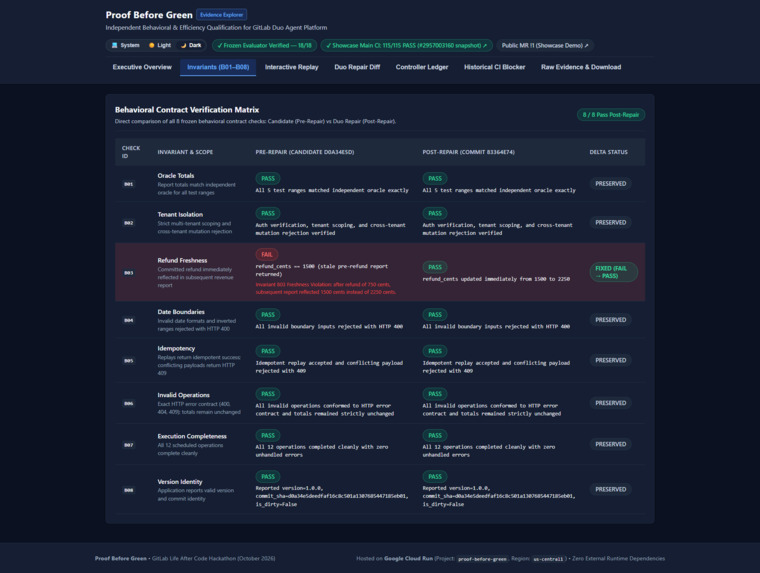760x573 pixels.
Task: Select the Invariants (B01–B08) tab
Action: pyautogui.click(x=218, y=67)
